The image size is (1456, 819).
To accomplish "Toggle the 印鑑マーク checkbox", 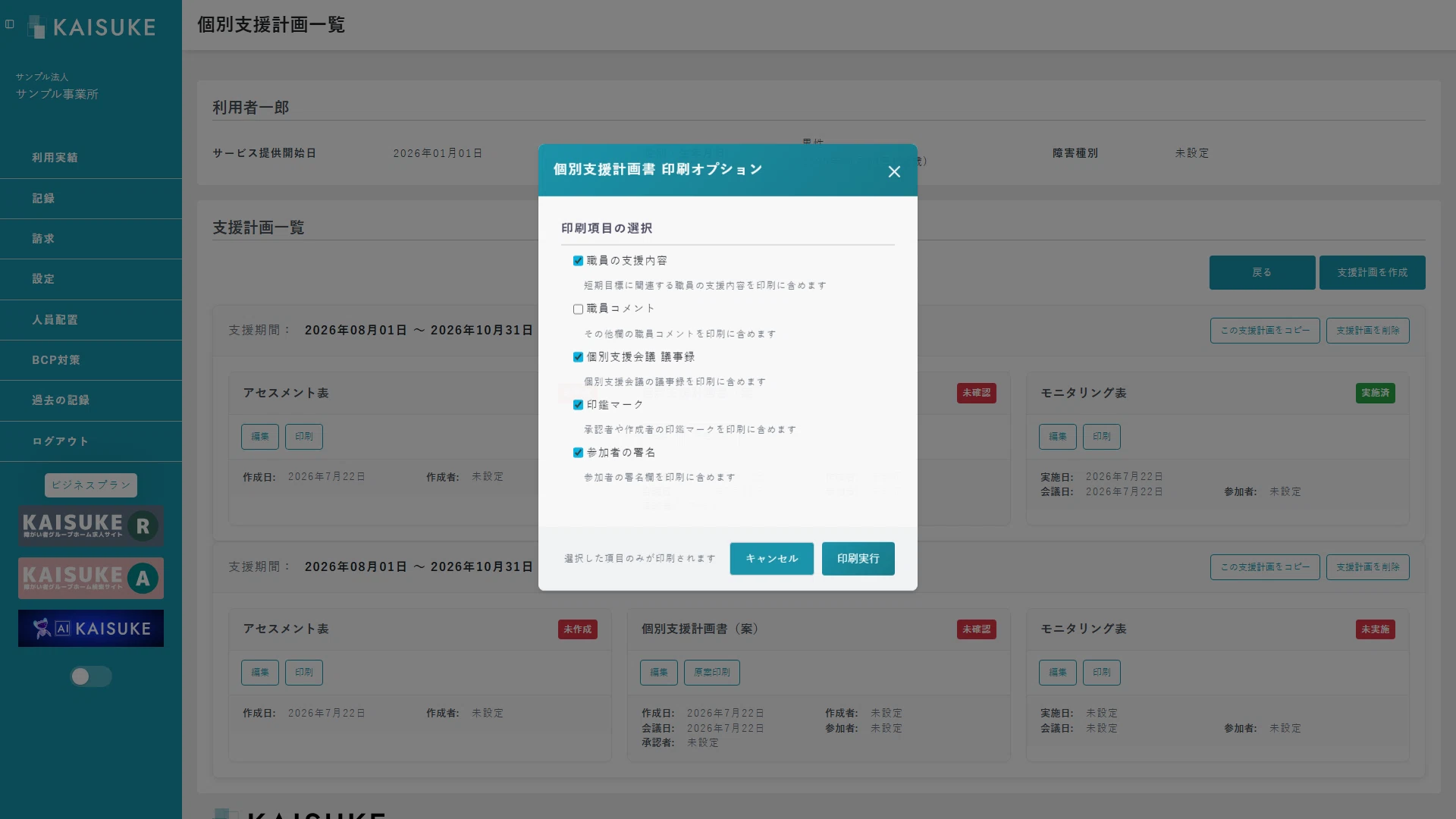I will click(578, 405).
